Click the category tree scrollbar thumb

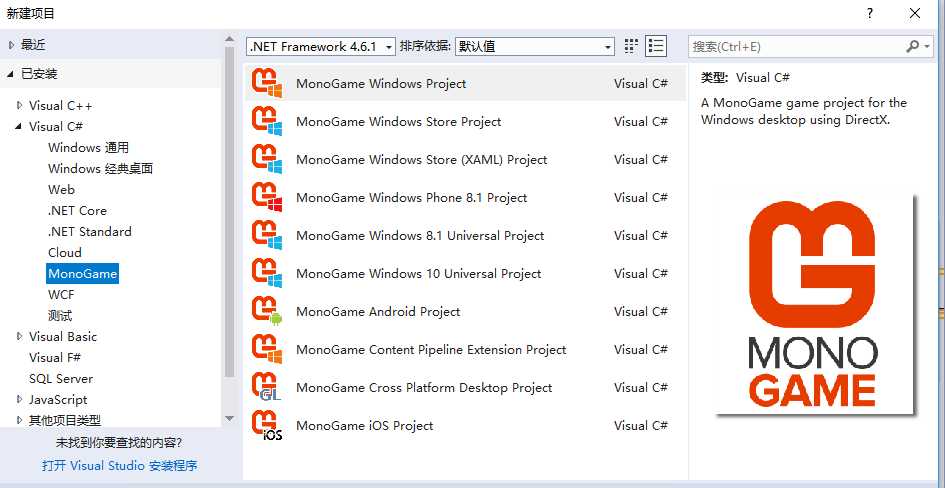point(230,211)
